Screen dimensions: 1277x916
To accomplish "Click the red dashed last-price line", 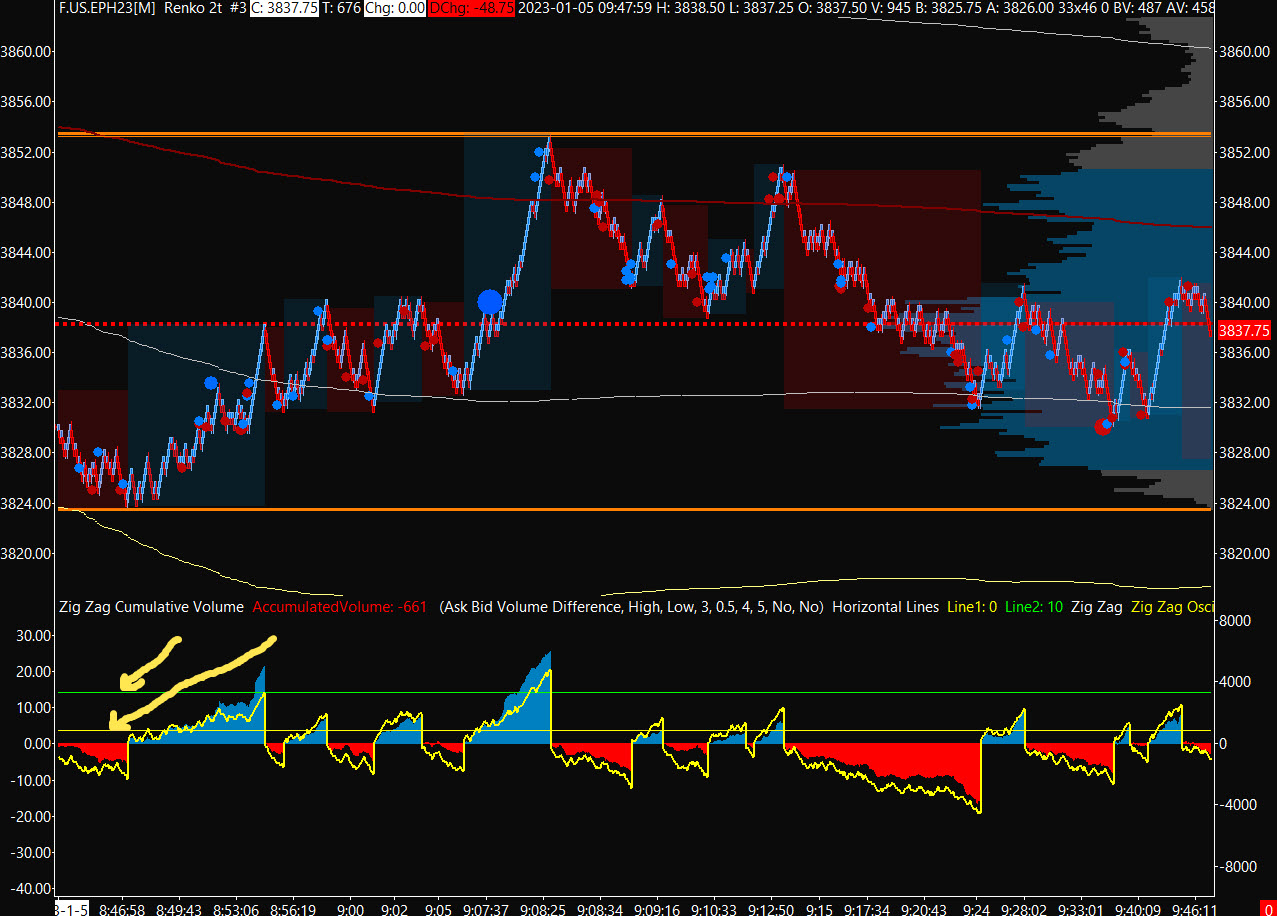I will (x=634, y=324).
